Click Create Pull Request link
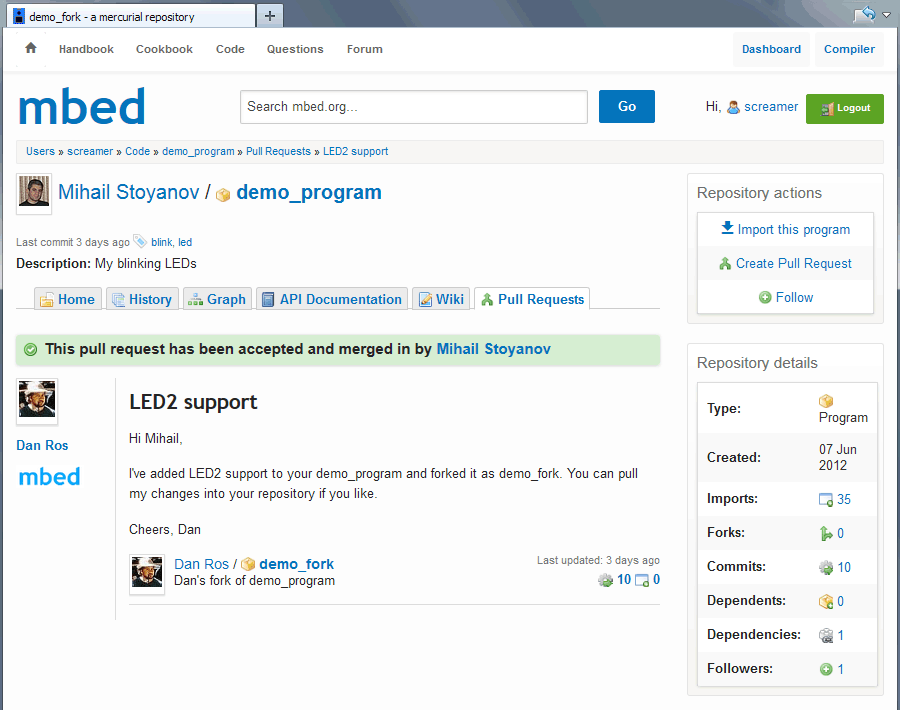 tap(785, 263)
